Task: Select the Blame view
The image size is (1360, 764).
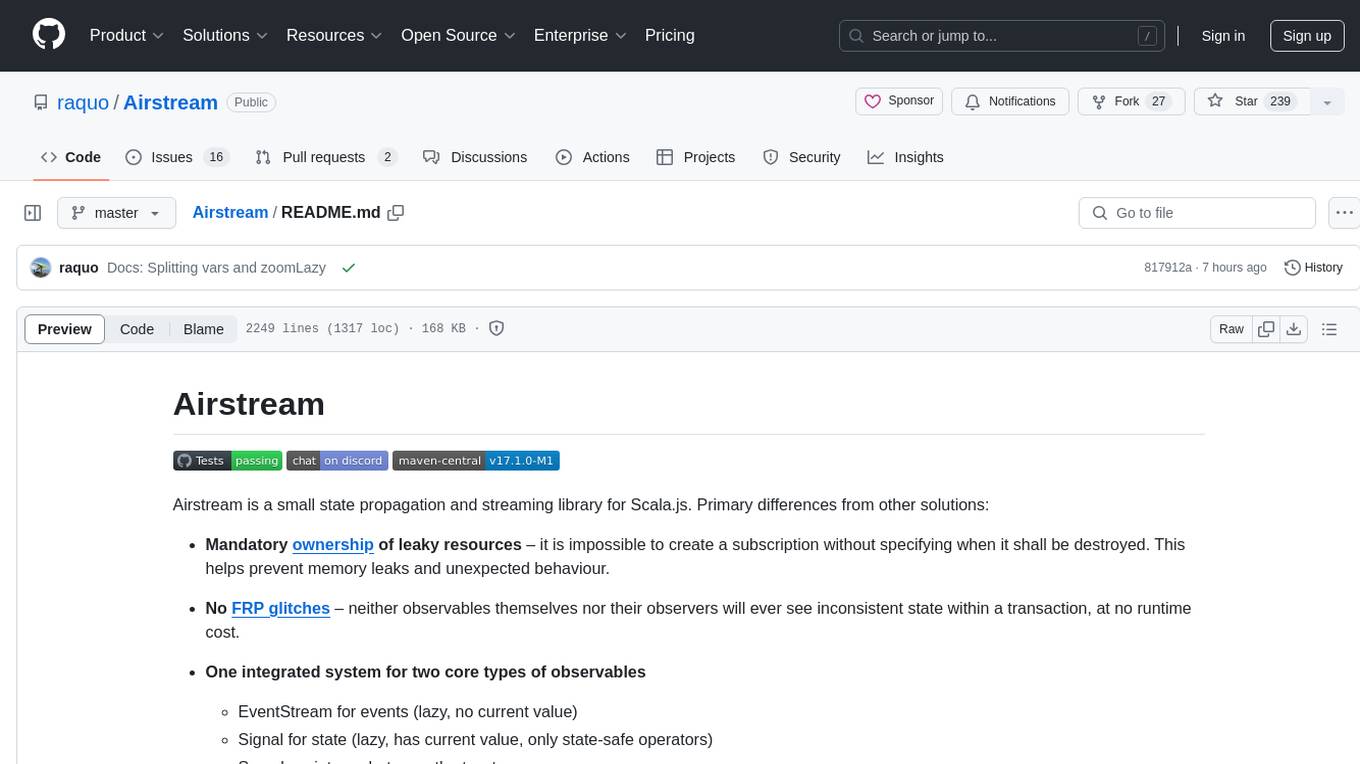Action: (203, 329)
